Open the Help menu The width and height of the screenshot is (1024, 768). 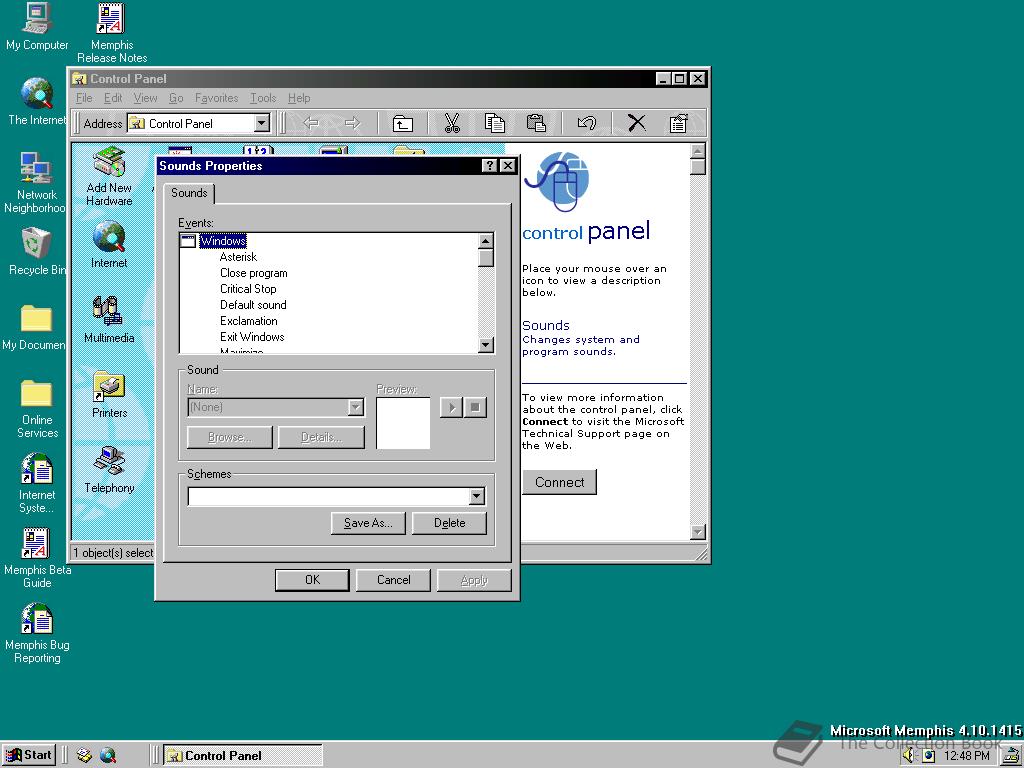299,98
